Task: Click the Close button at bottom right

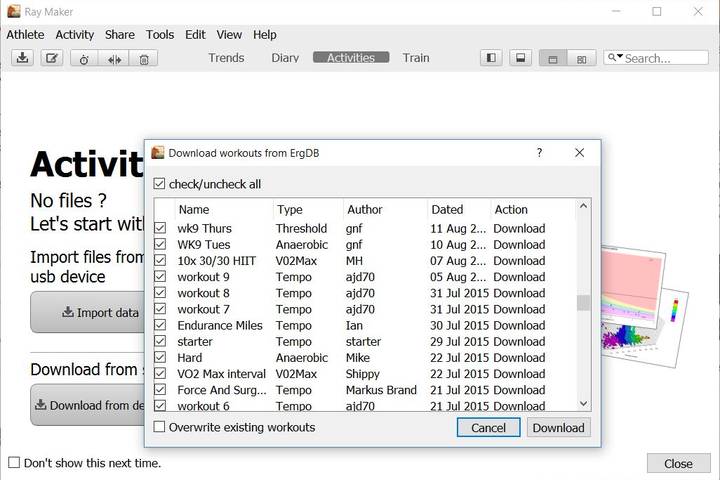Action: pyautogui.click(x=678, y=463)
